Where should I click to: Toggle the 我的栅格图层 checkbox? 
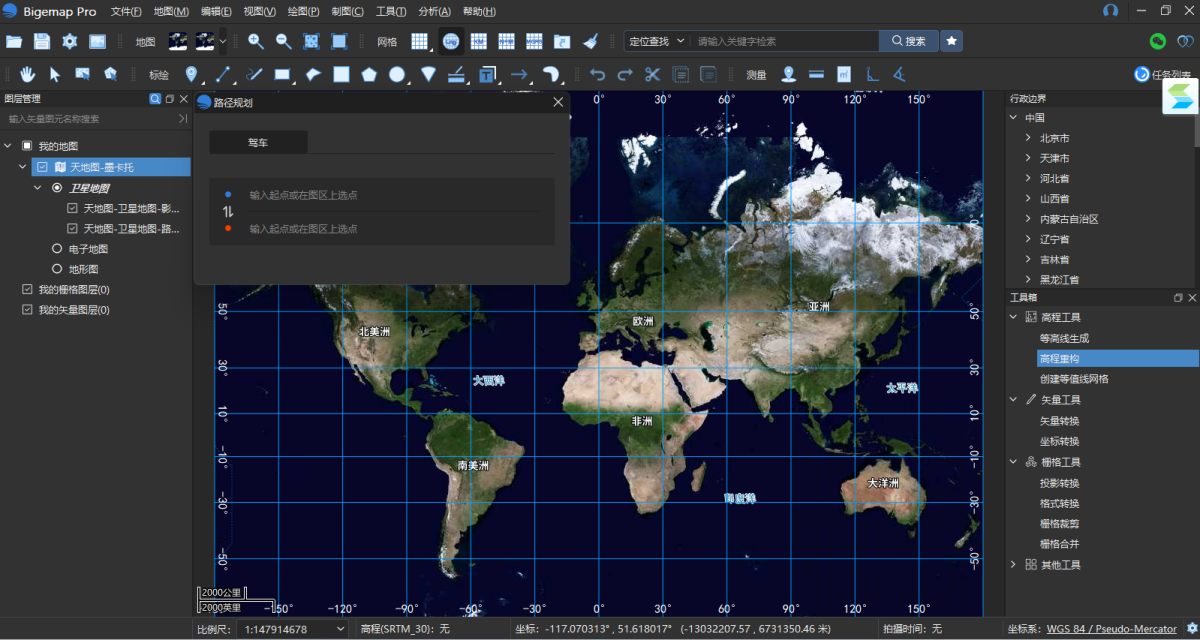point(27,290)
